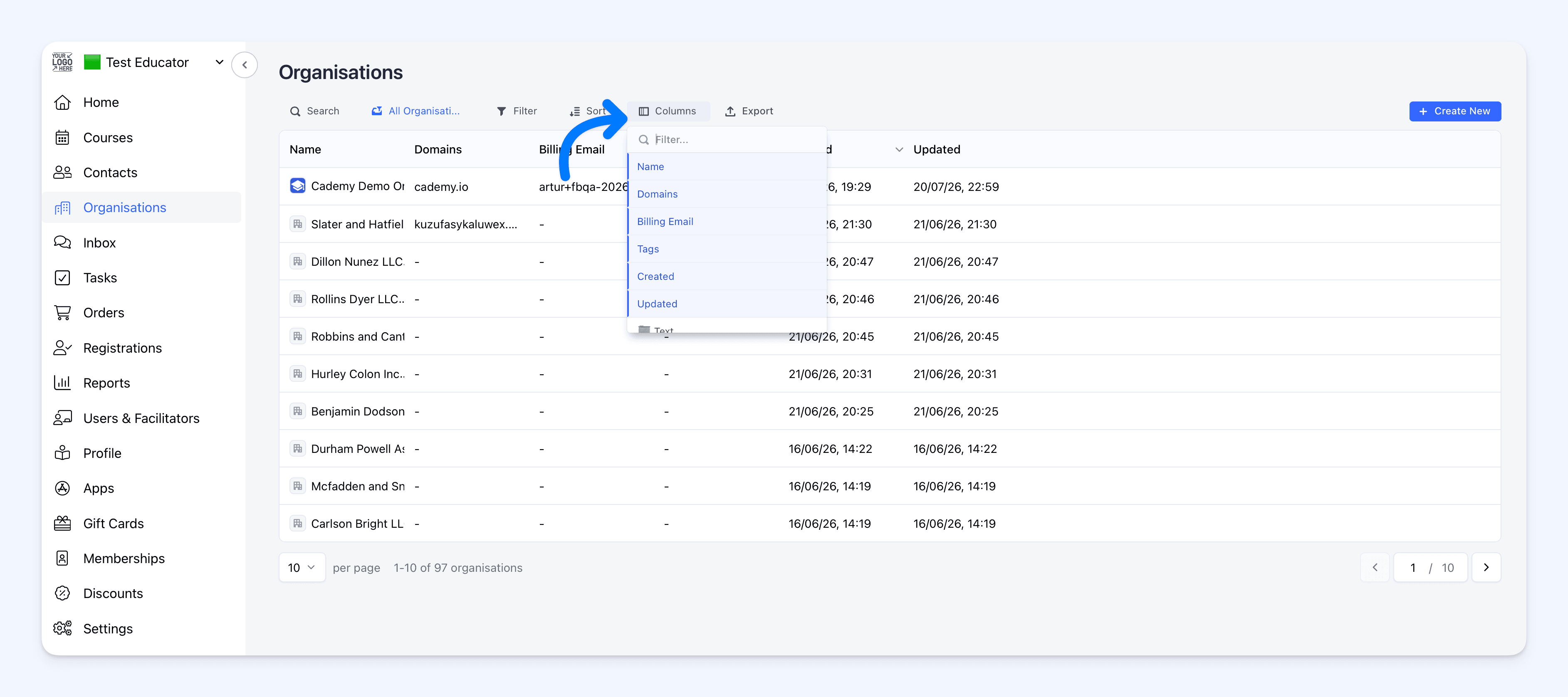Open the Apps icon in sidebar
1568x697 pixels.
pyautogui.click(x=62, y=488)
